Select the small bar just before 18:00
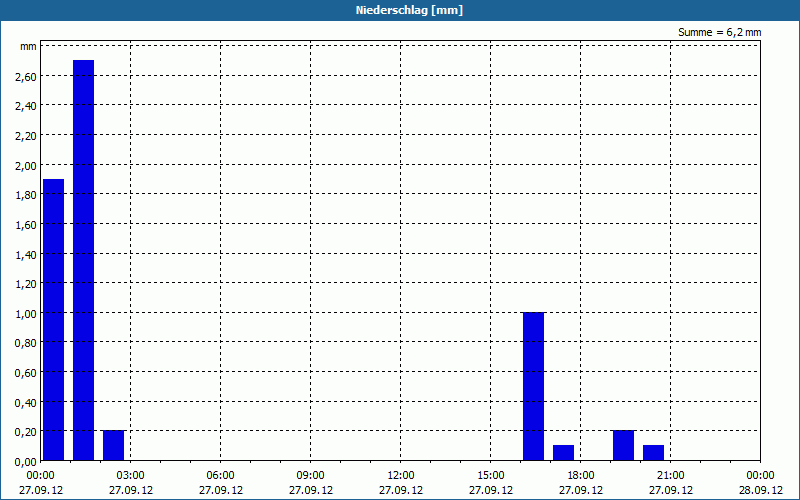The height and width of the screenshot is (500, 800). 563,453
